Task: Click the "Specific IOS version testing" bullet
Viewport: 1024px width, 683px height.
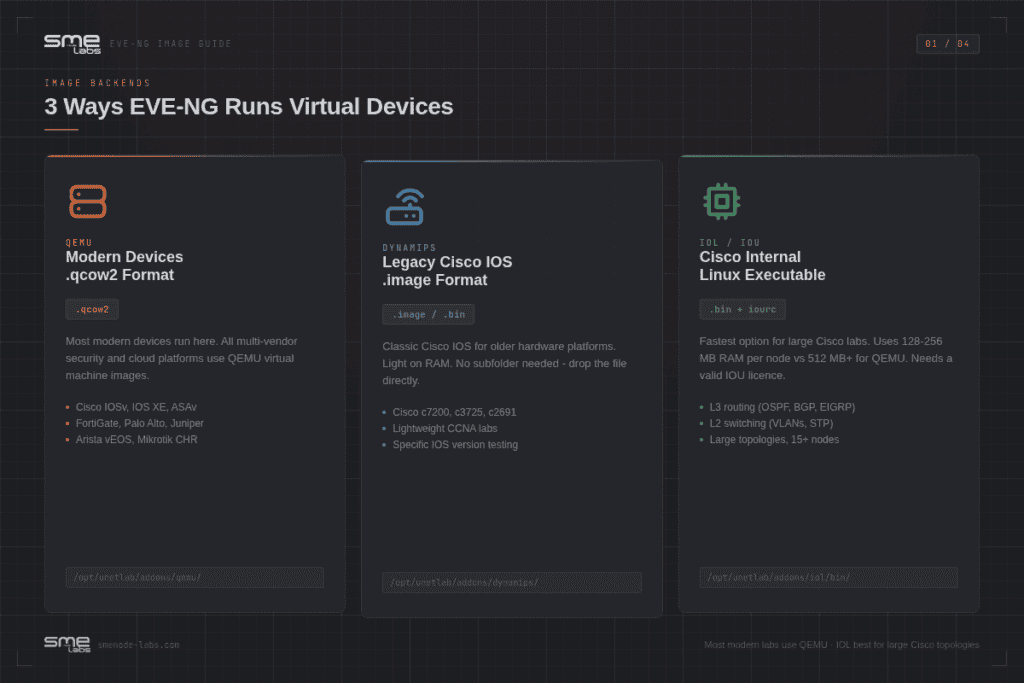Action: tap(455, 445)
